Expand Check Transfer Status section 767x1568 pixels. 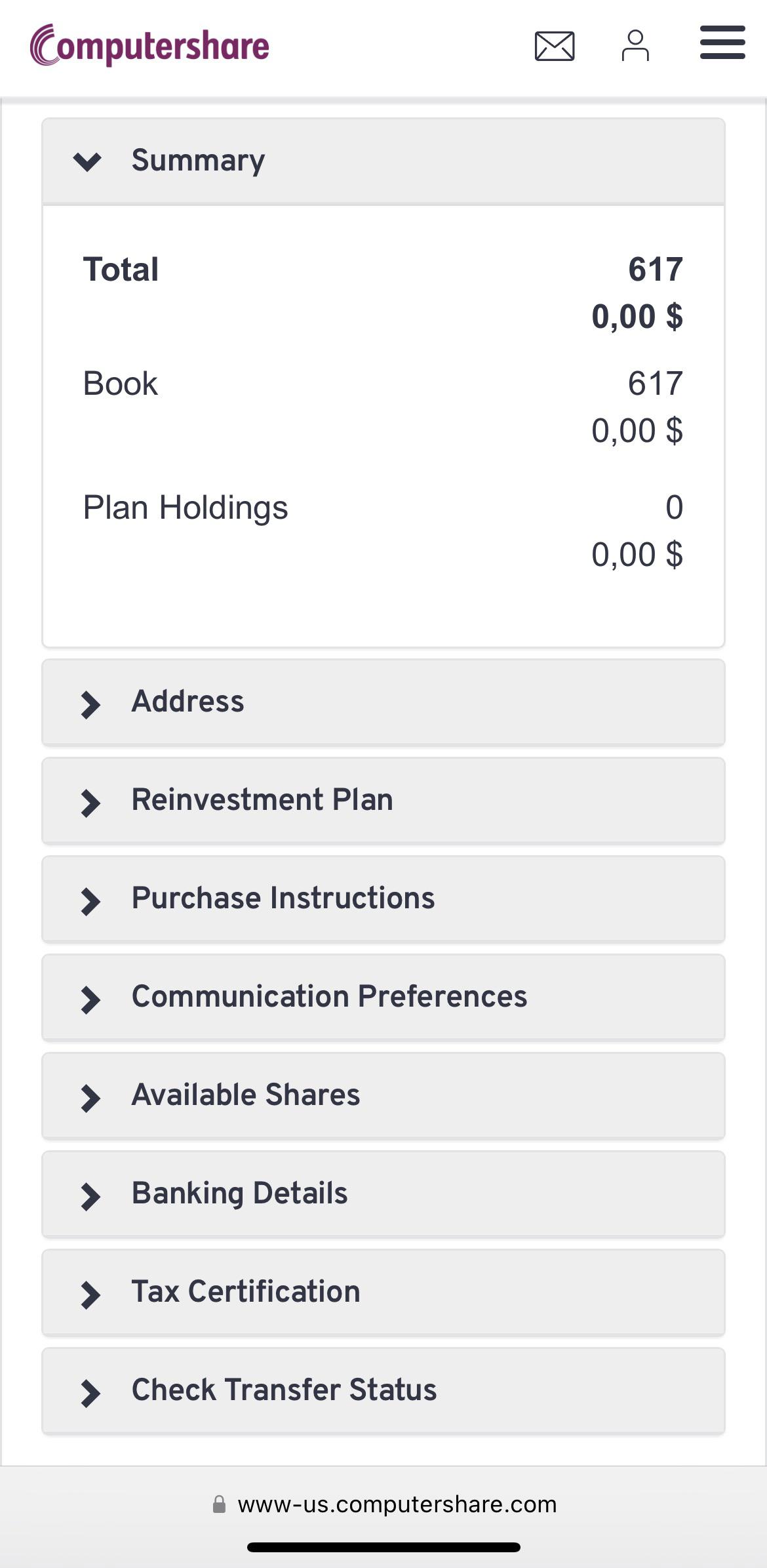(x=383, y=1390)
